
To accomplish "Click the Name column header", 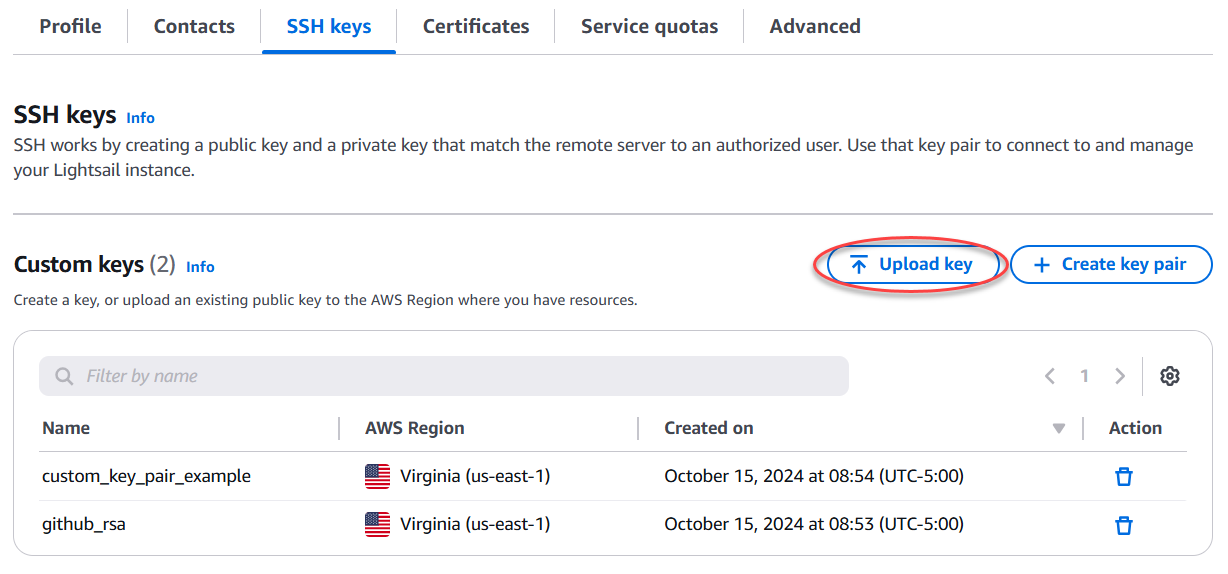I will tap(66, 428).
